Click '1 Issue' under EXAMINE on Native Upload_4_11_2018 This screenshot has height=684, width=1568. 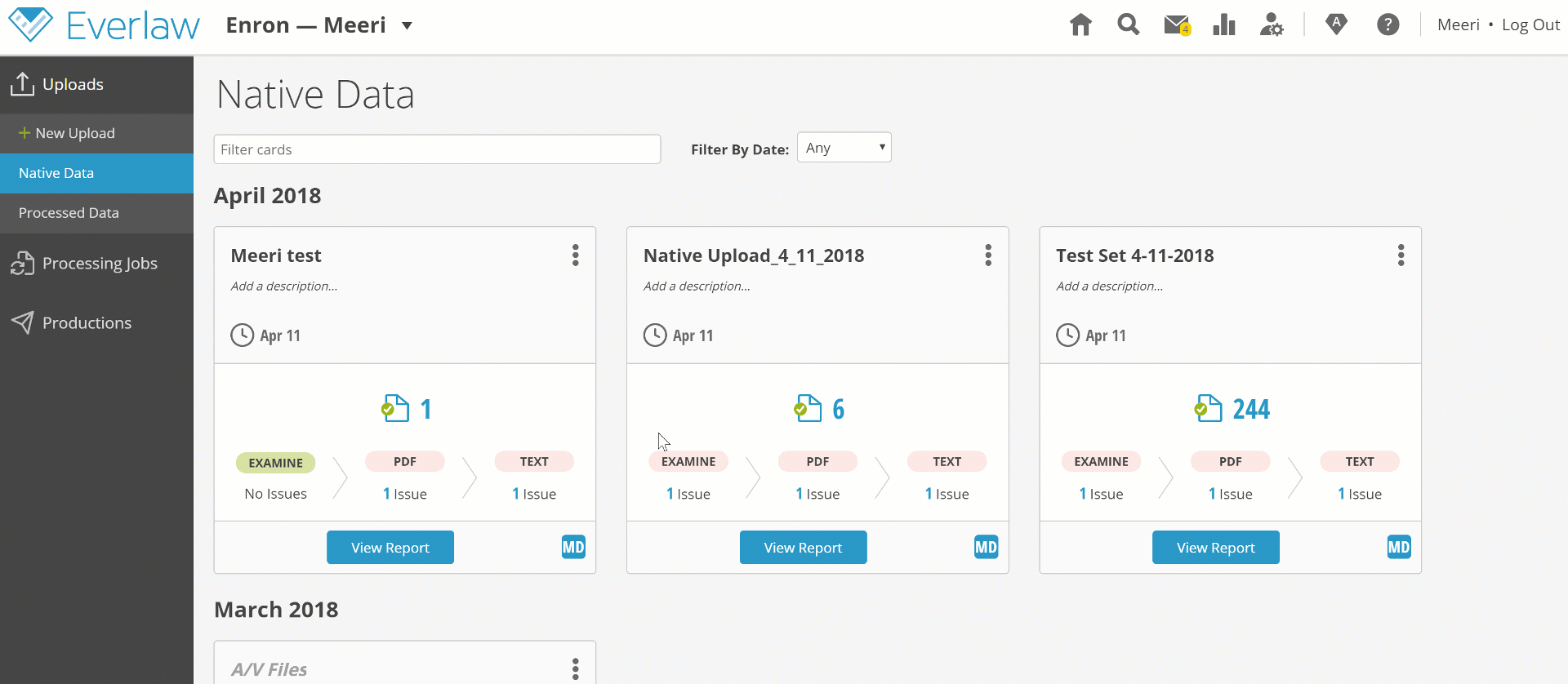tap(688, 494)
